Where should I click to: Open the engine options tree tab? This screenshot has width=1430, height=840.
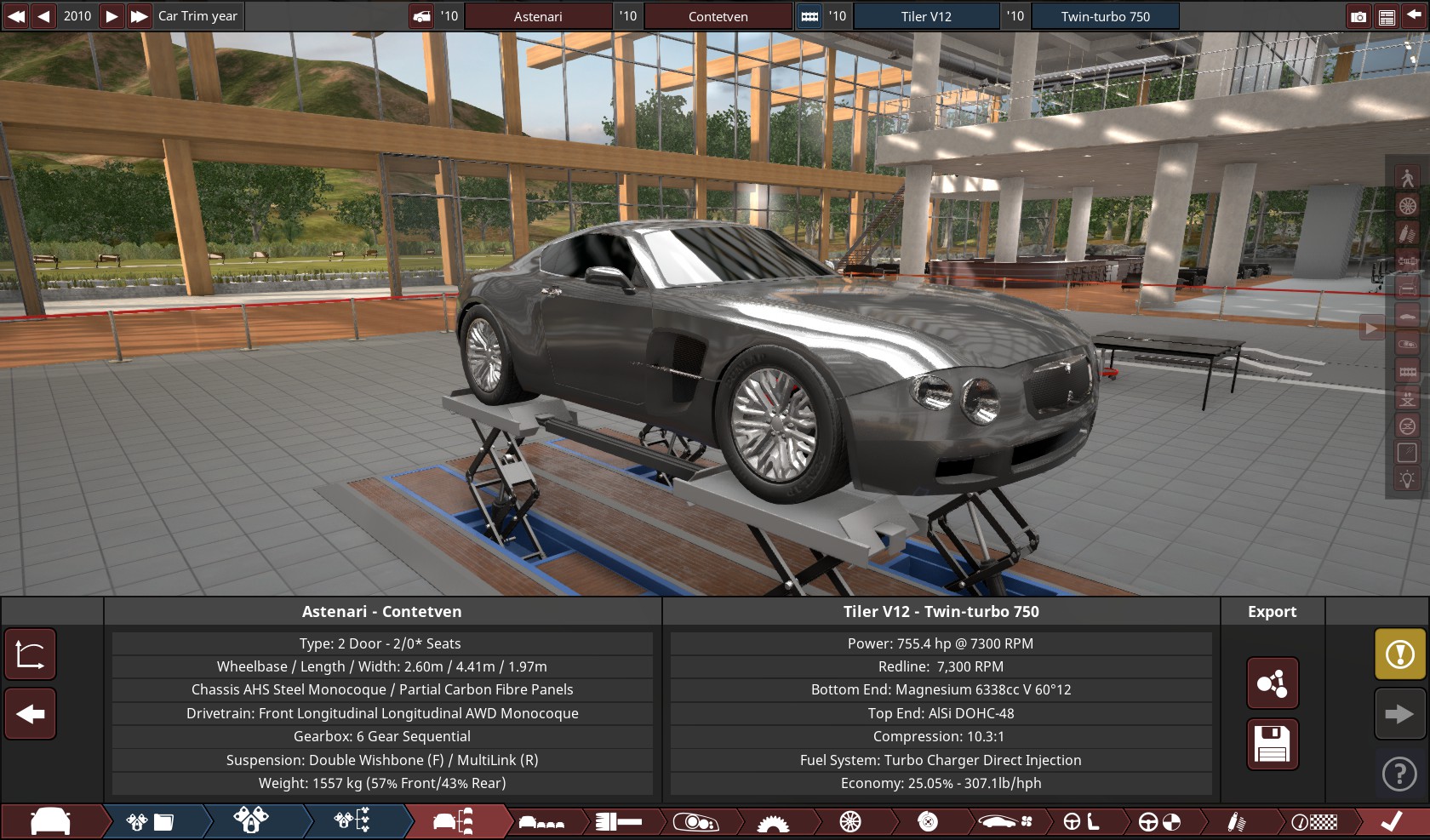click(352, 821)
